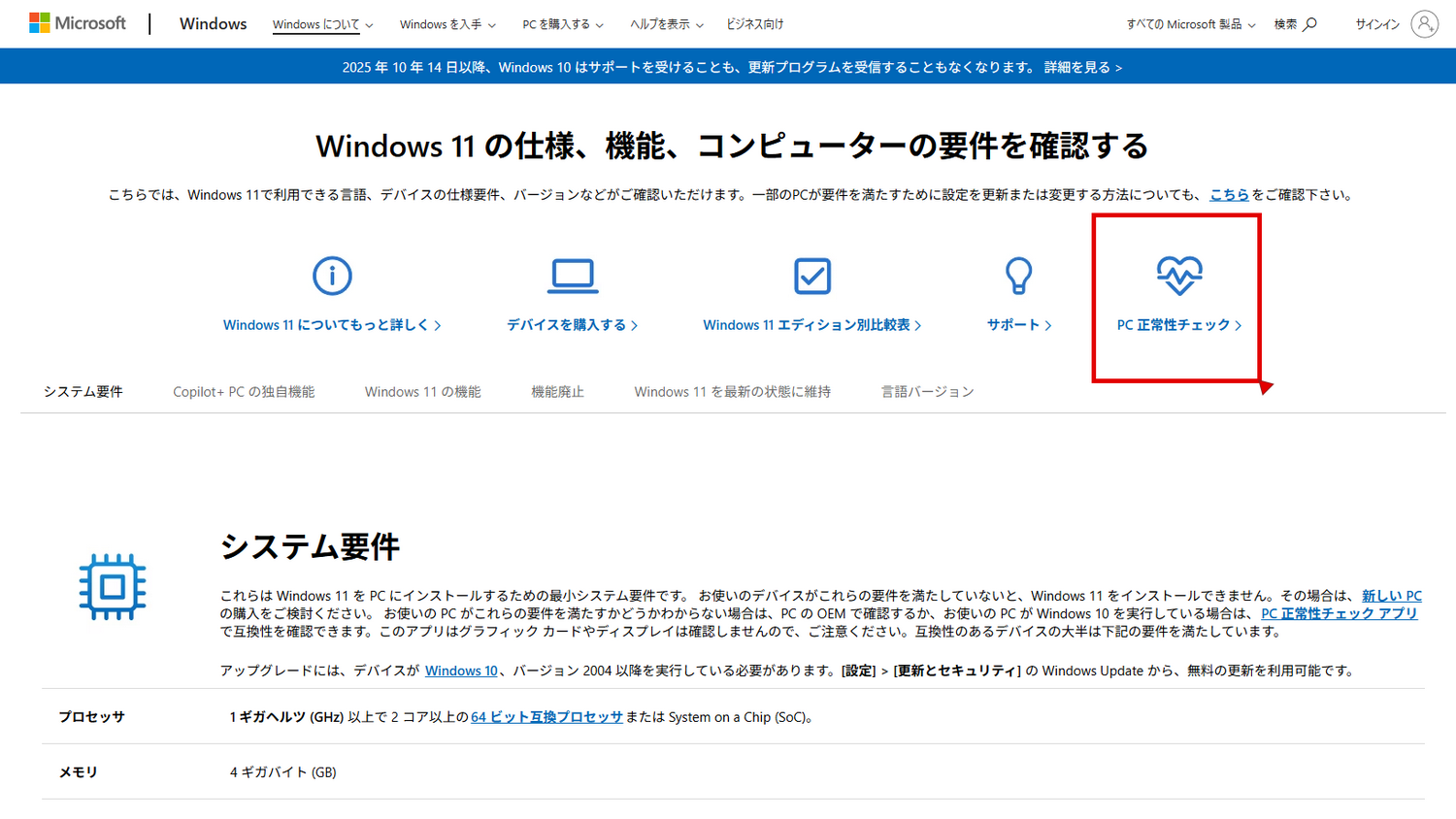Click the checkmark icon above Windows 11 エディション別比較表
This screenshot has height=819, width=1456.
pyautogui.click(x=812, y=276)
